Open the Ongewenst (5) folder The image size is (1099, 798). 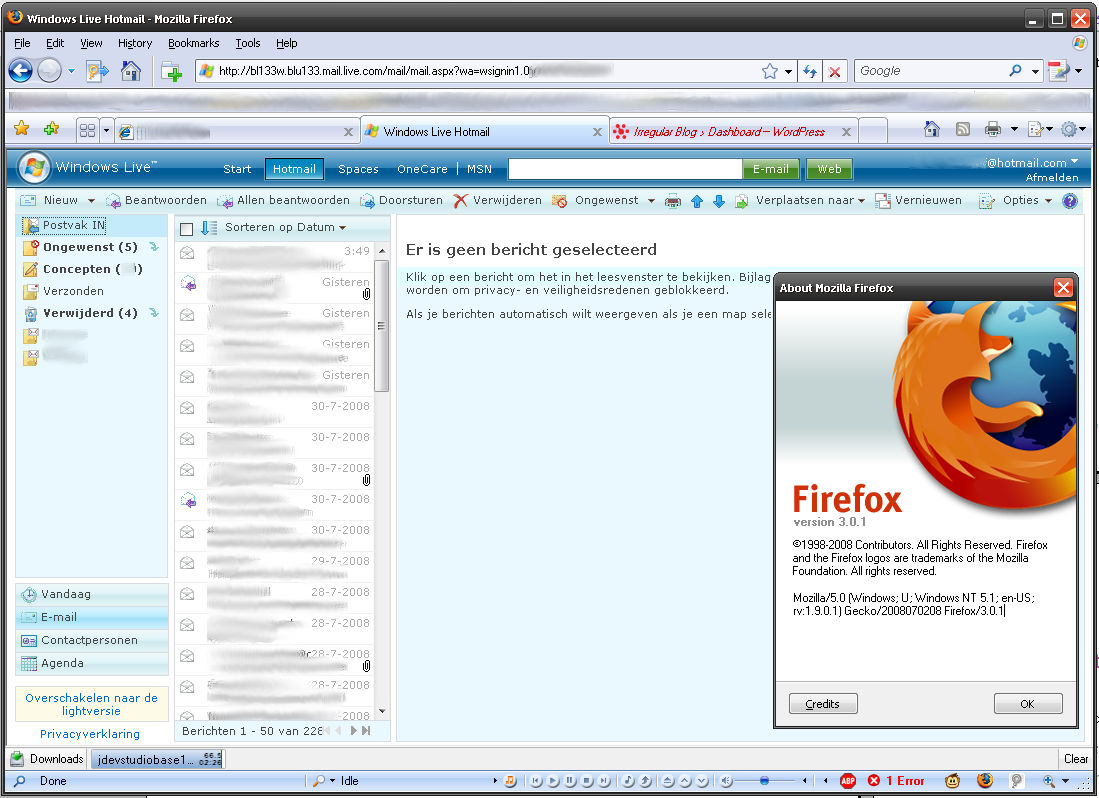tap(90, 247)
